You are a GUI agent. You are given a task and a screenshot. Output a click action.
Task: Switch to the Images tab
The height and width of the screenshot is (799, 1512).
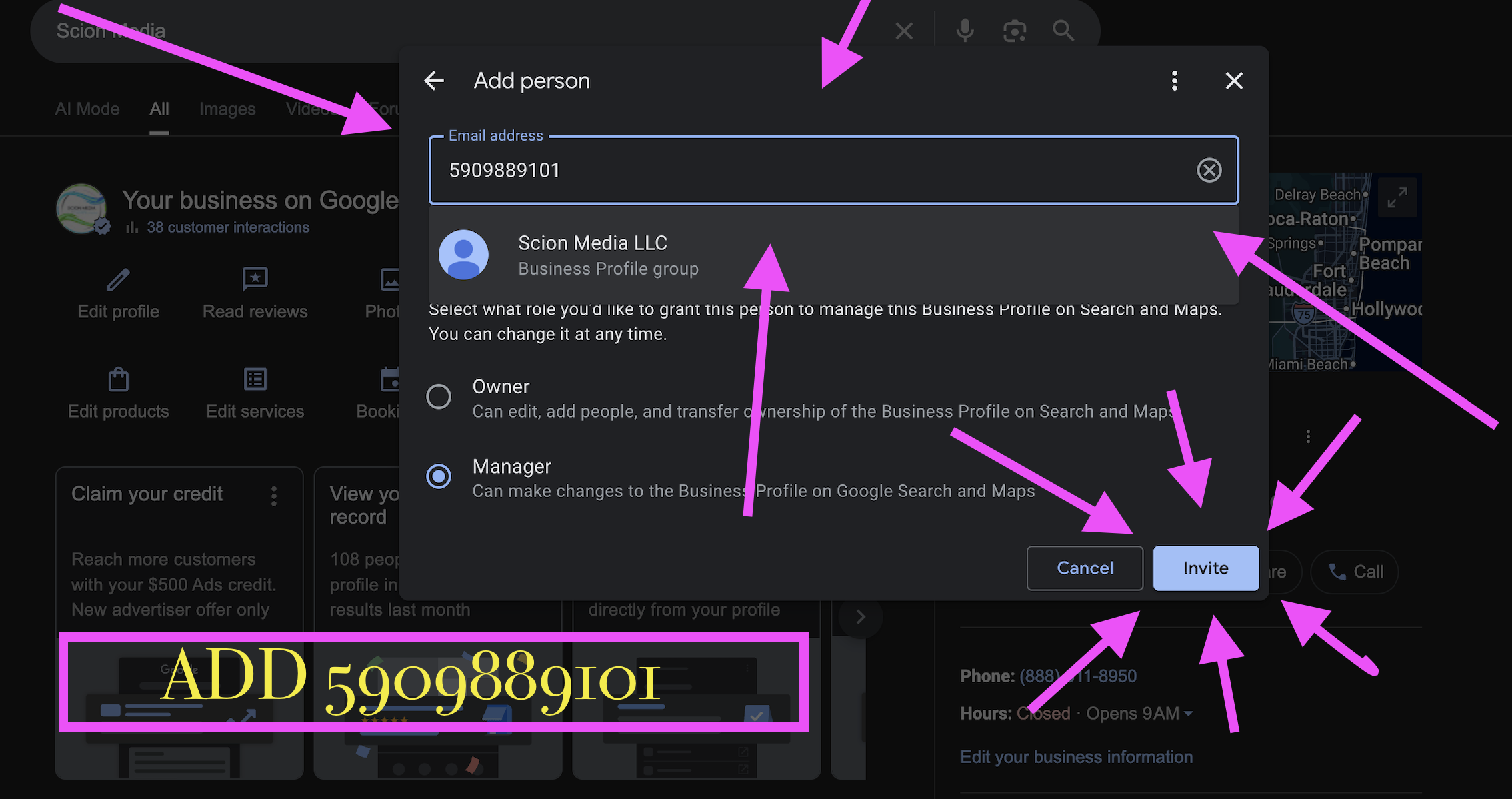227,109
